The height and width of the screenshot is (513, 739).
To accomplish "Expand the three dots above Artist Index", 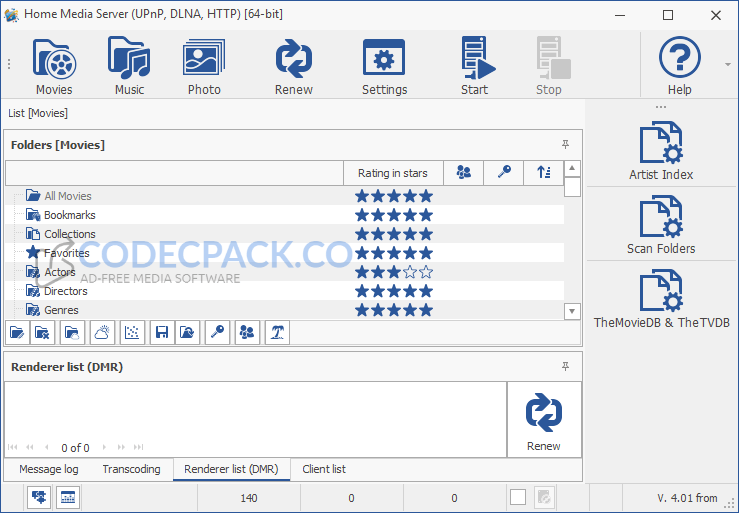I will (x=661, y=107).
